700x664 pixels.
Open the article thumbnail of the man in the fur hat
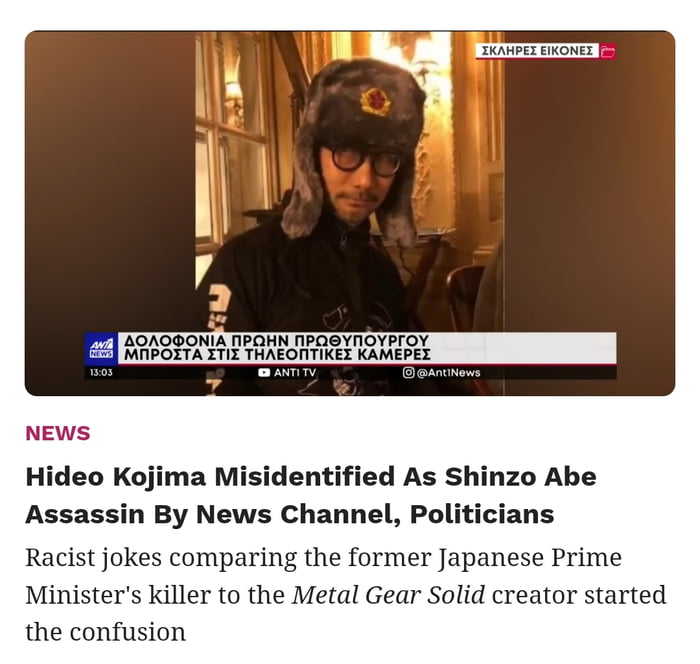pos(350,213)
